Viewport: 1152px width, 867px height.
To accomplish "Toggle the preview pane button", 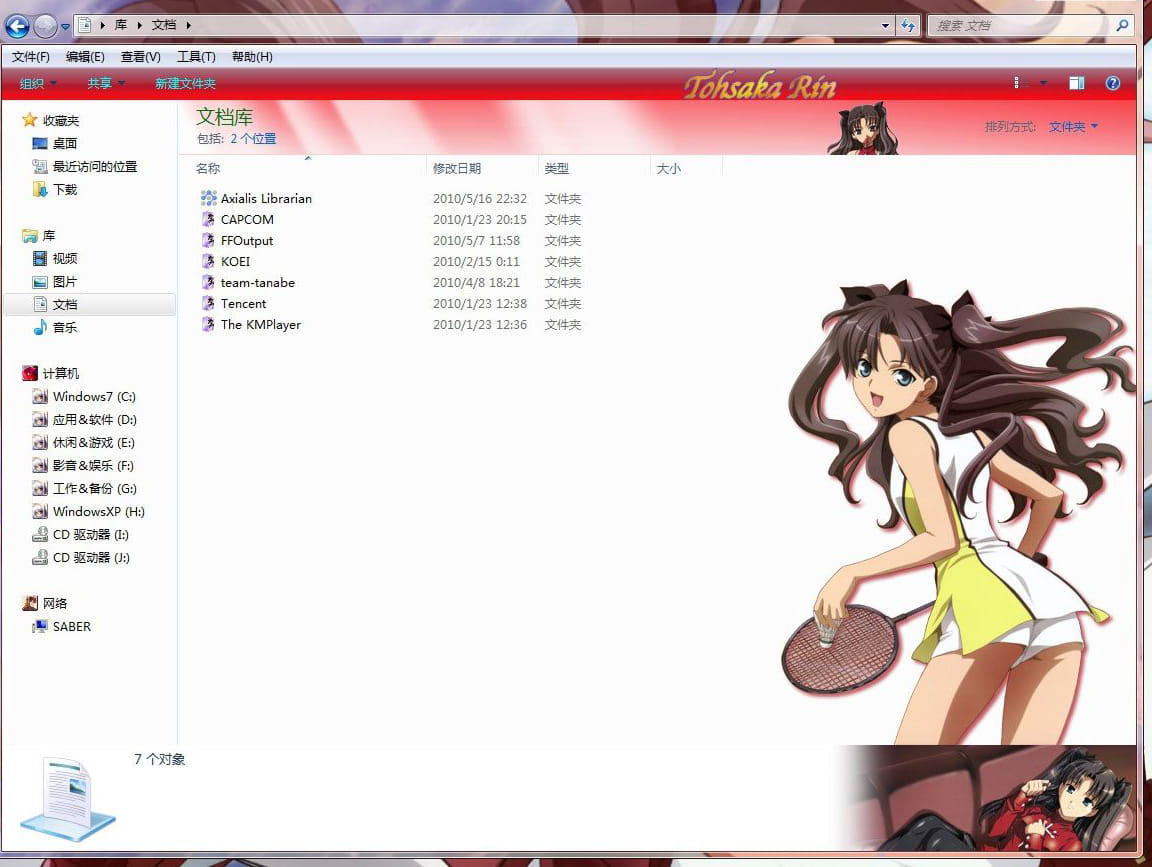I will [x=1076, y=83].
